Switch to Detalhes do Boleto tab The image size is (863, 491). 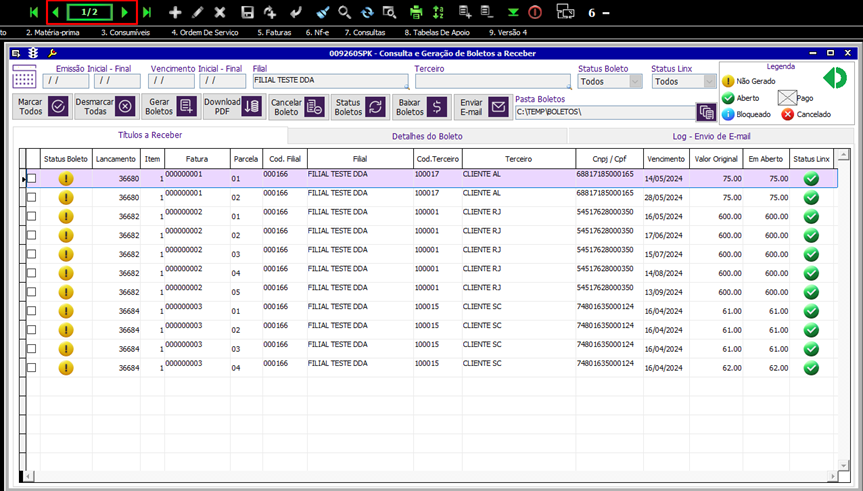point(427,136)
